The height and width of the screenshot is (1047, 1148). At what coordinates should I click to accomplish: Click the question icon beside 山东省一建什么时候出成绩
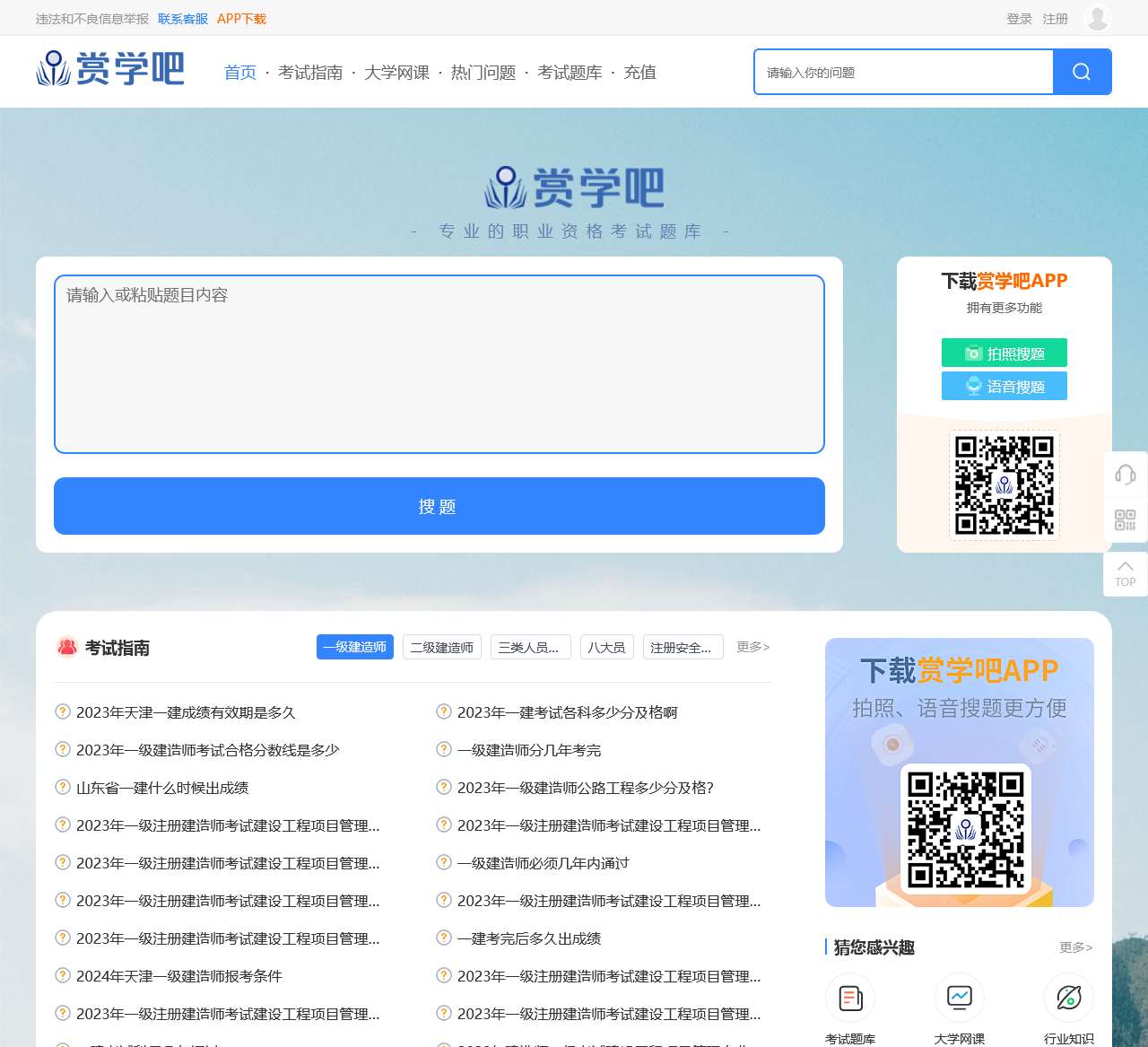(x=63, y=787)
